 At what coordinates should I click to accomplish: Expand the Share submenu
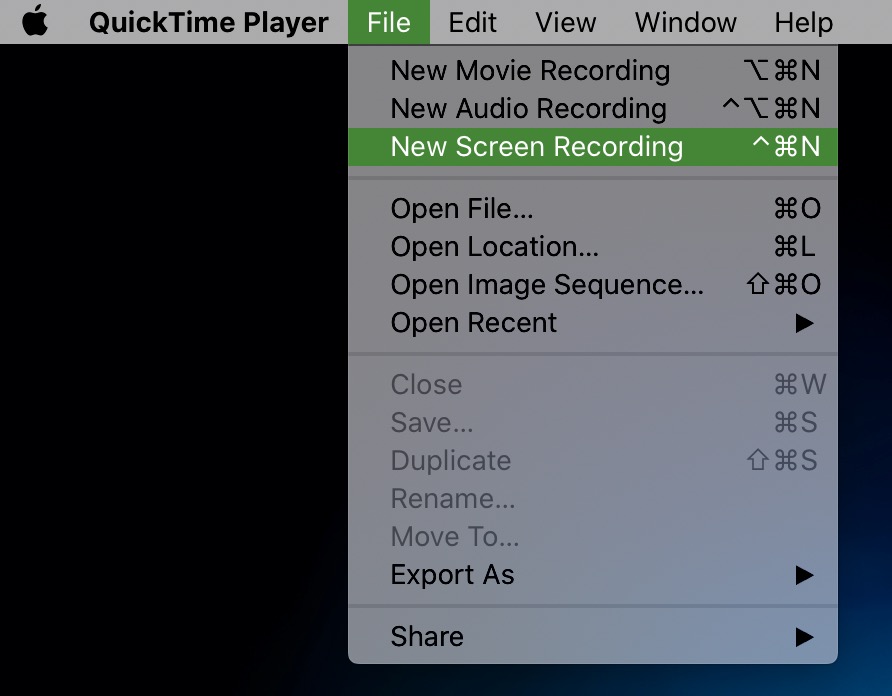coord(593,636)
